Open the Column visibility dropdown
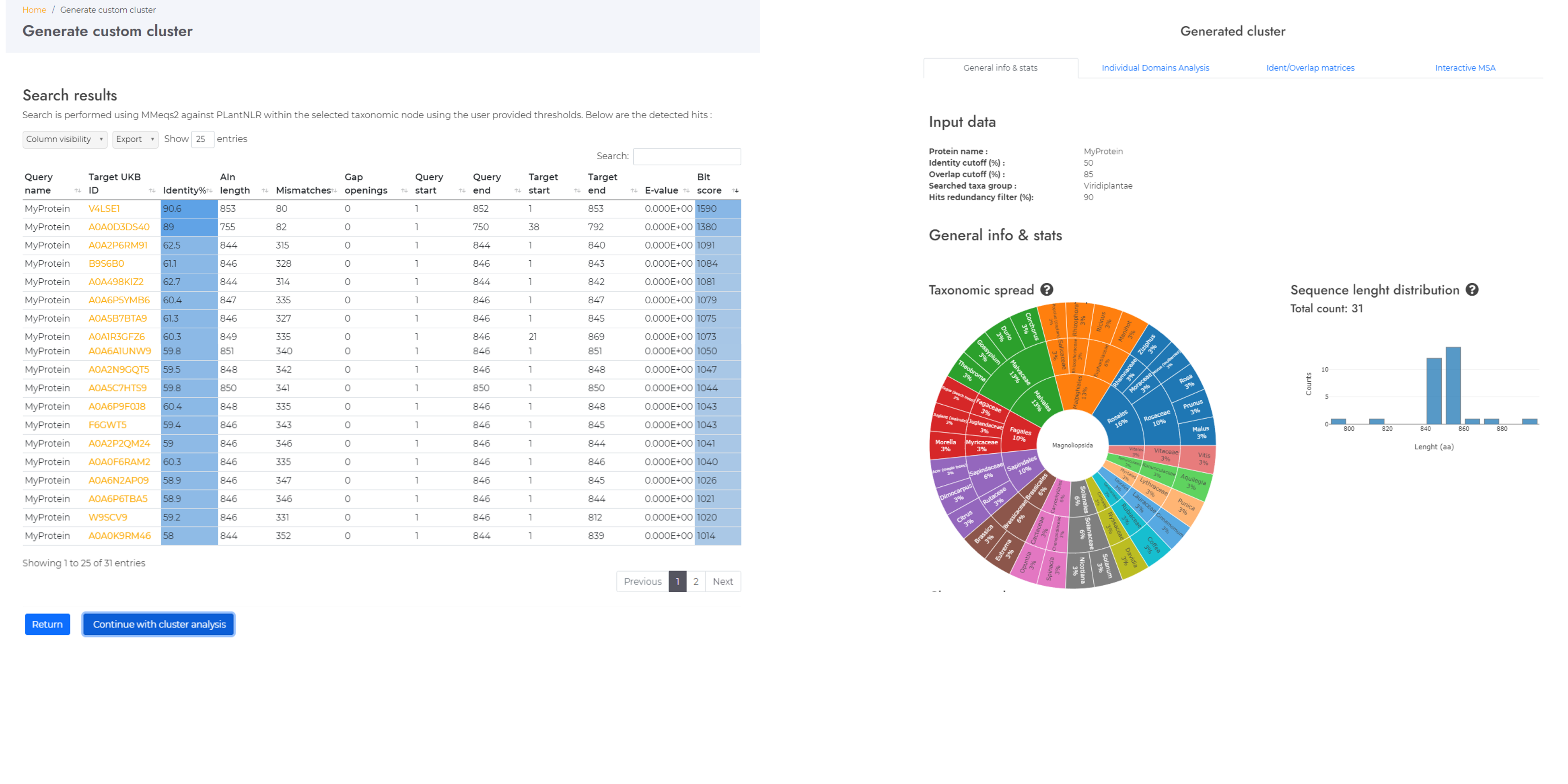 (x=64, y=140)
